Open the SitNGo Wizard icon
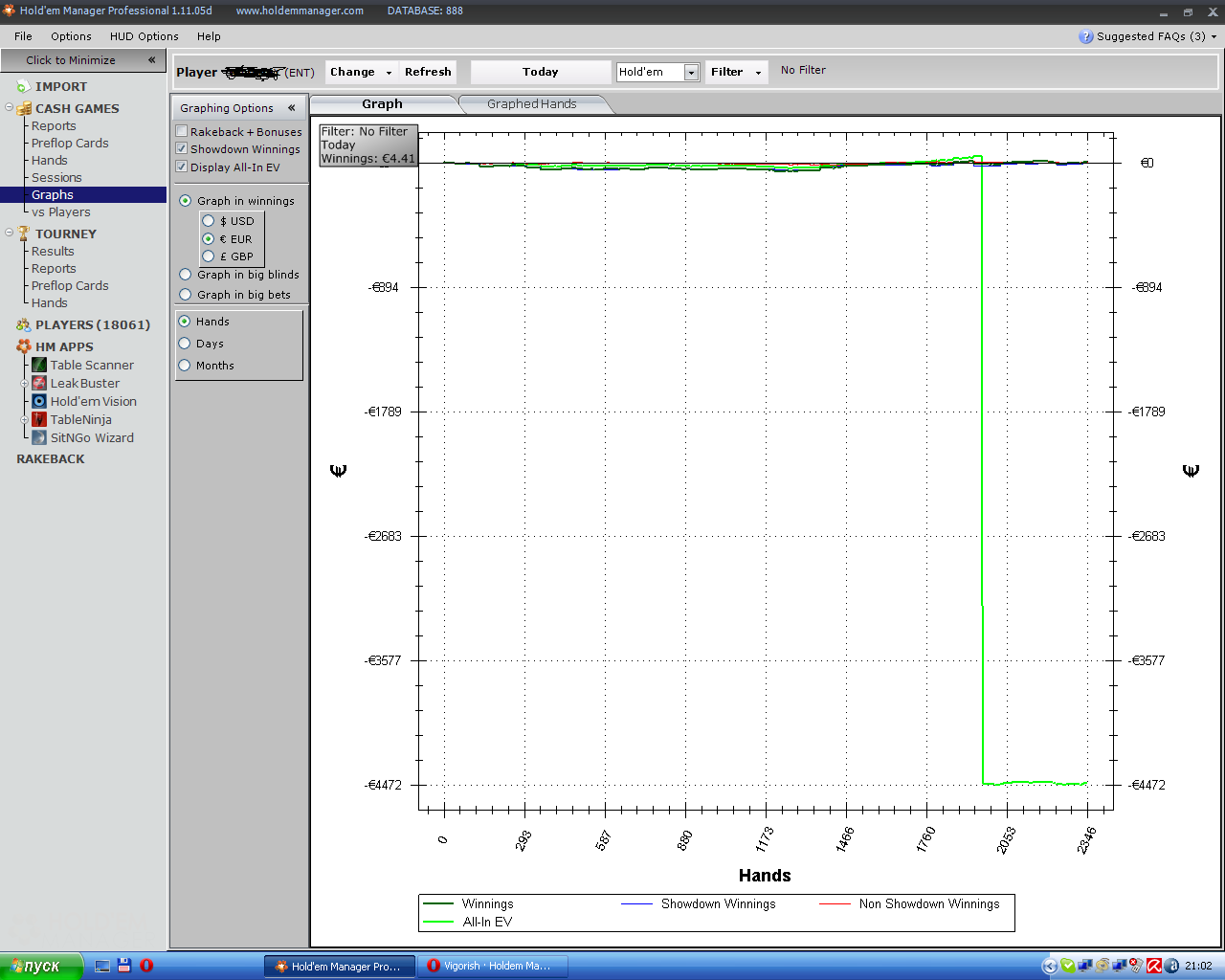Screen dimensions: 1225x980 [x=39, y=437]
